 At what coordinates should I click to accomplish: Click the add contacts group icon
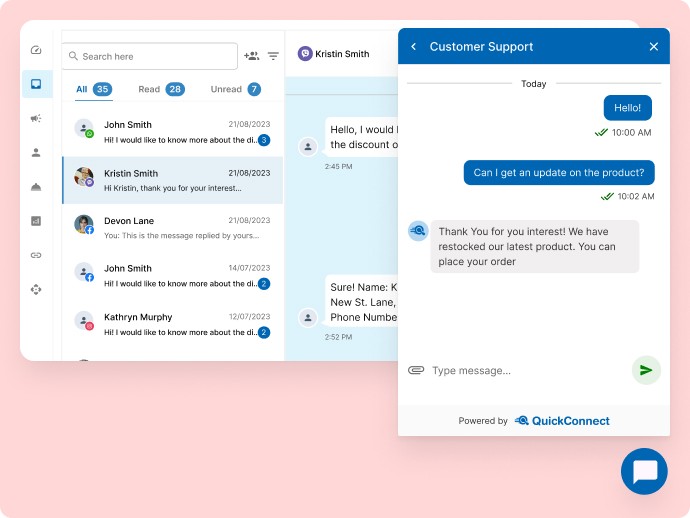tap(252, 56)
